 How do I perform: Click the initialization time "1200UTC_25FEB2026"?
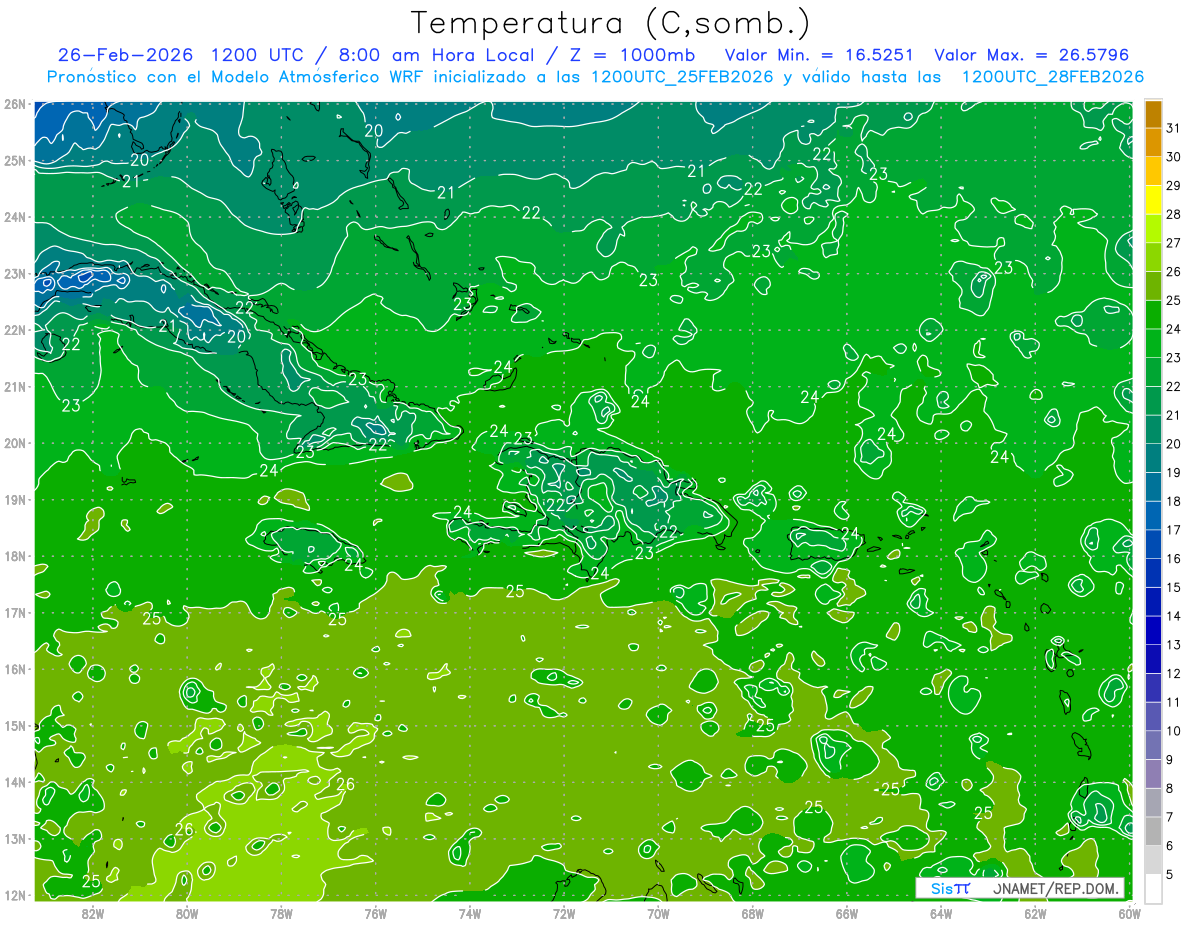coord(682,77)
